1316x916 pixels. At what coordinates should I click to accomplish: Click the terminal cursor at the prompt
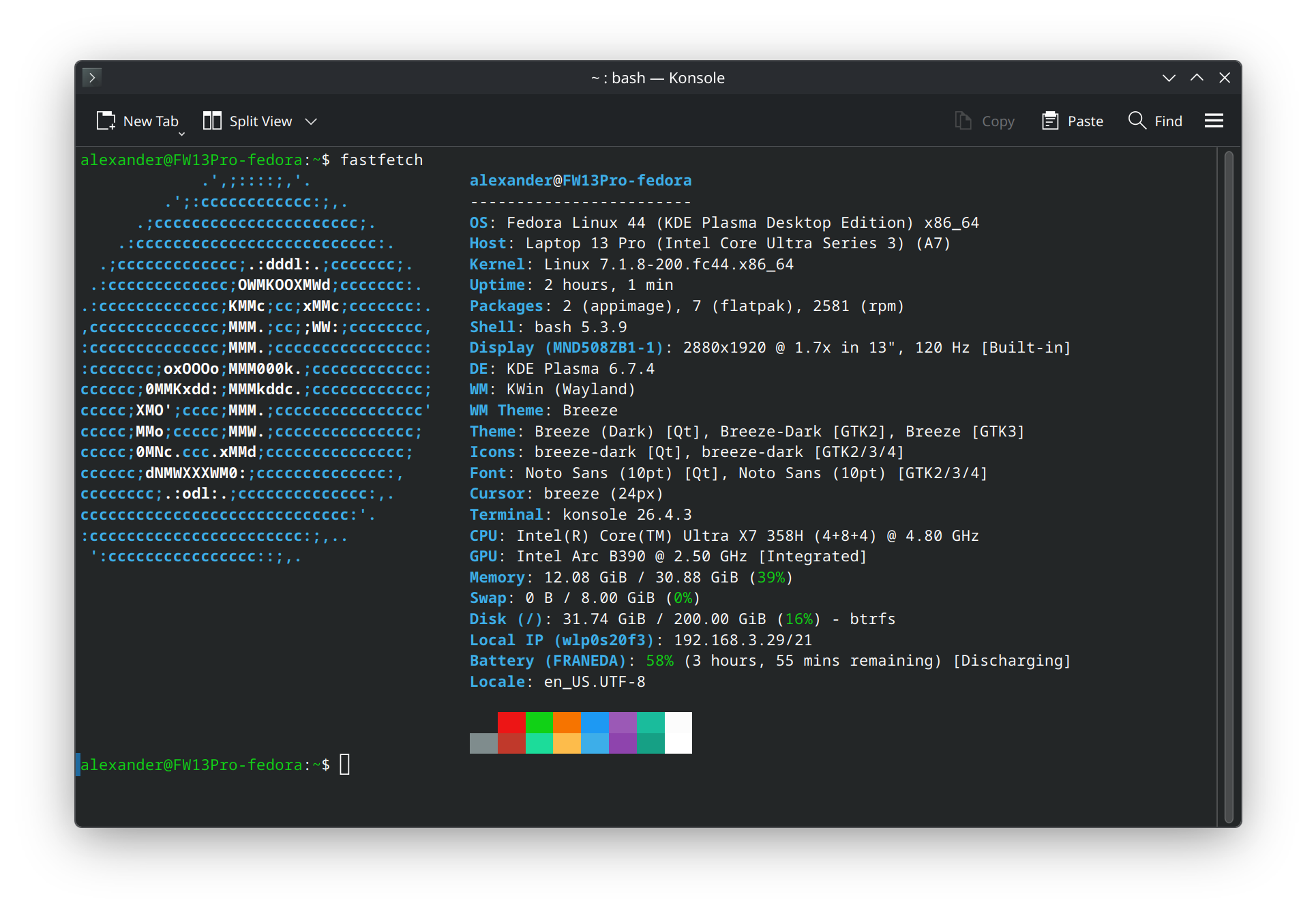(x=345, y=765)
